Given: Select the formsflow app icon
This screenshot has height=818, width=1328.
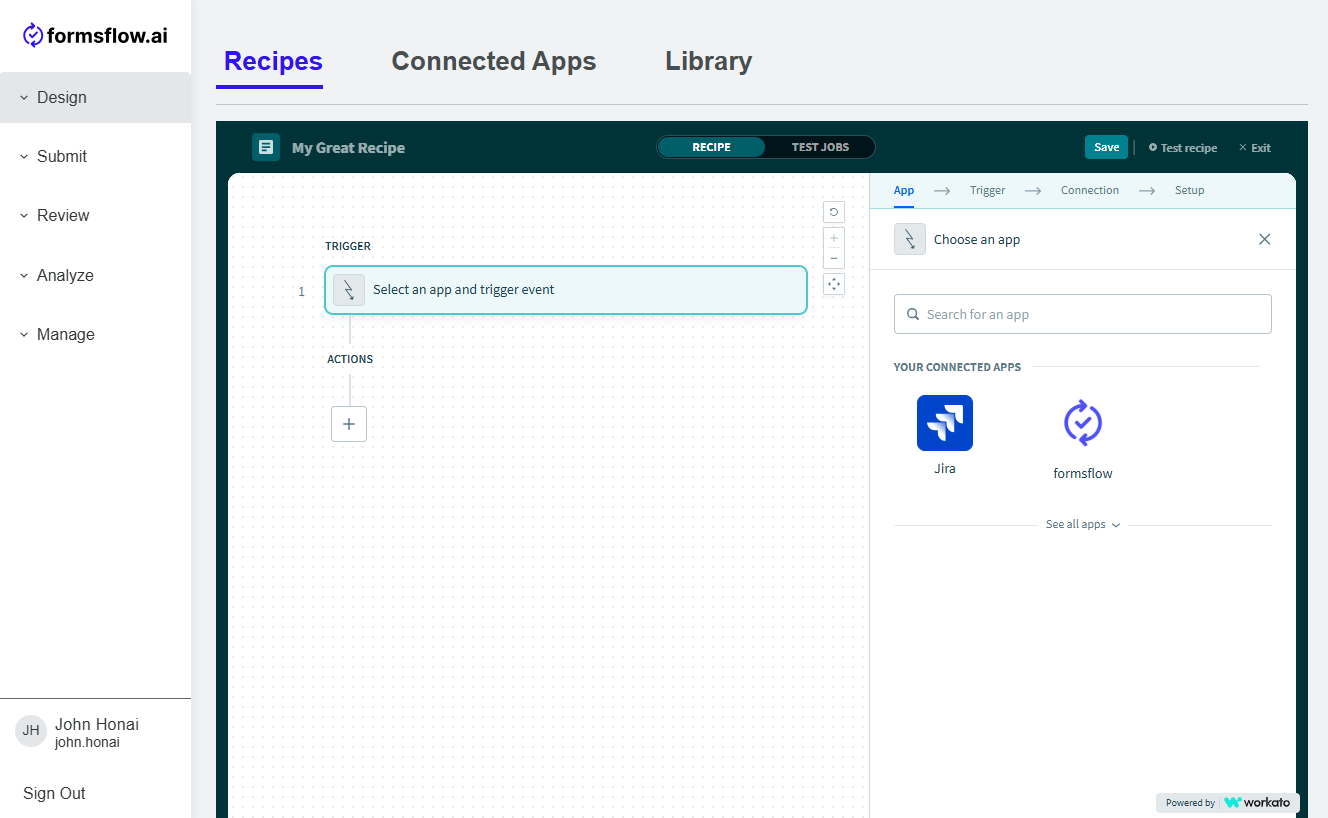Looking at the screenshot, I should pyautogui.click(x=1083, y=423).
